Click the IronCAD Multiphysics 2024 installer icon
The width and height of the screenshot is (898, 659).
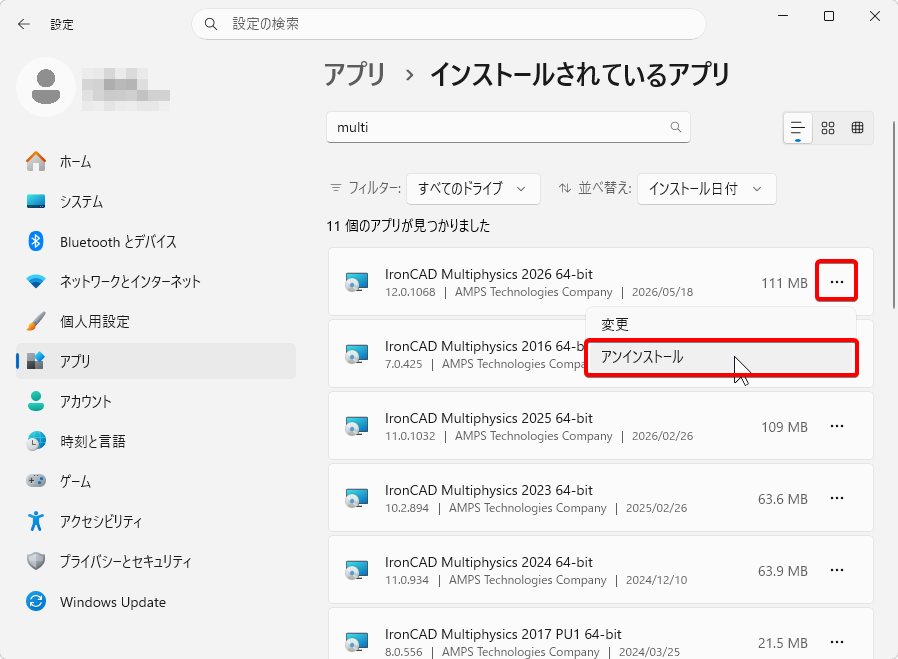356,571
